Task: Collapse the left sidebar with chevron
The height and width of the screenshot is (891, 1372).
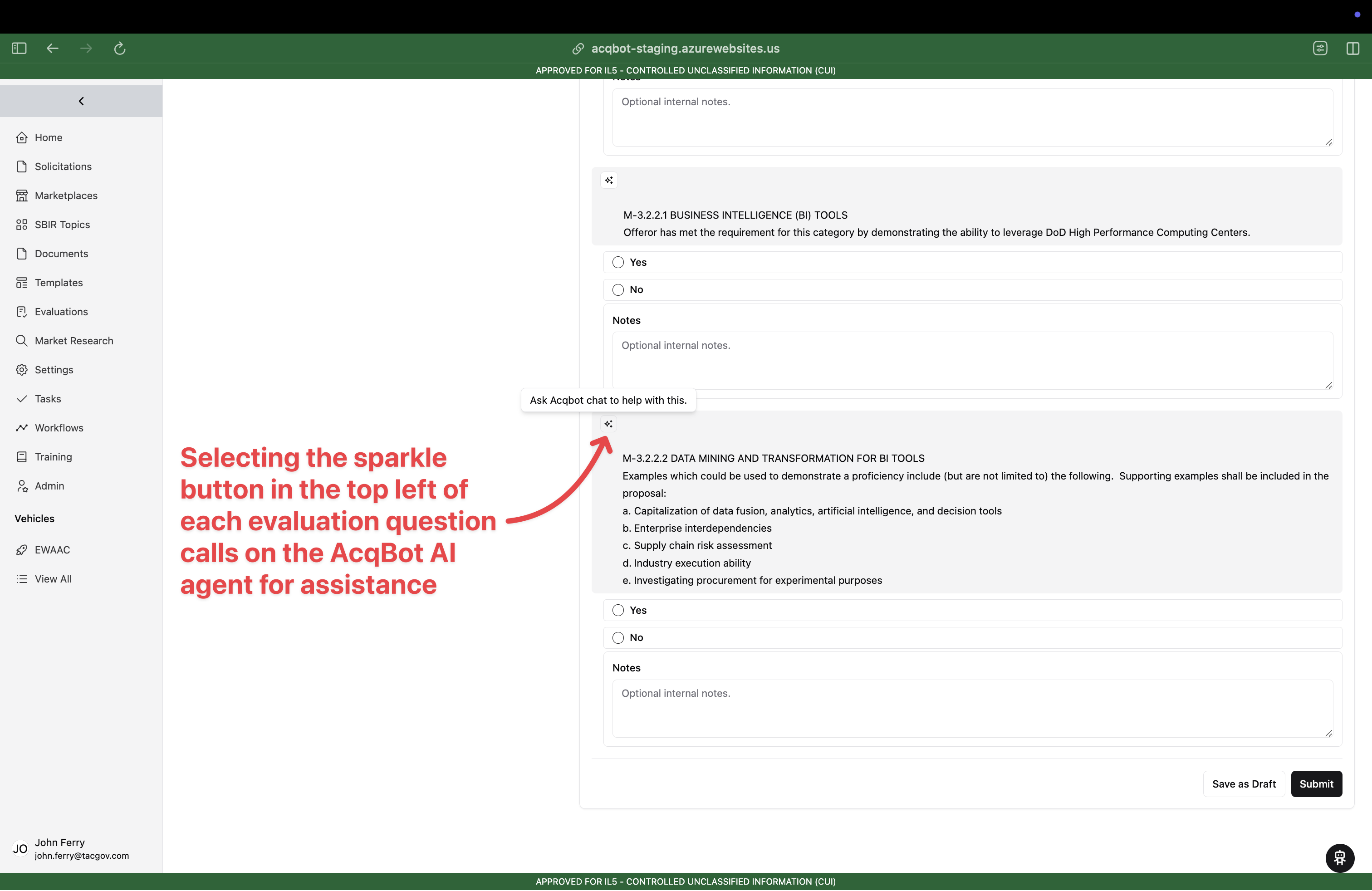Action: [x=81, y=101]
